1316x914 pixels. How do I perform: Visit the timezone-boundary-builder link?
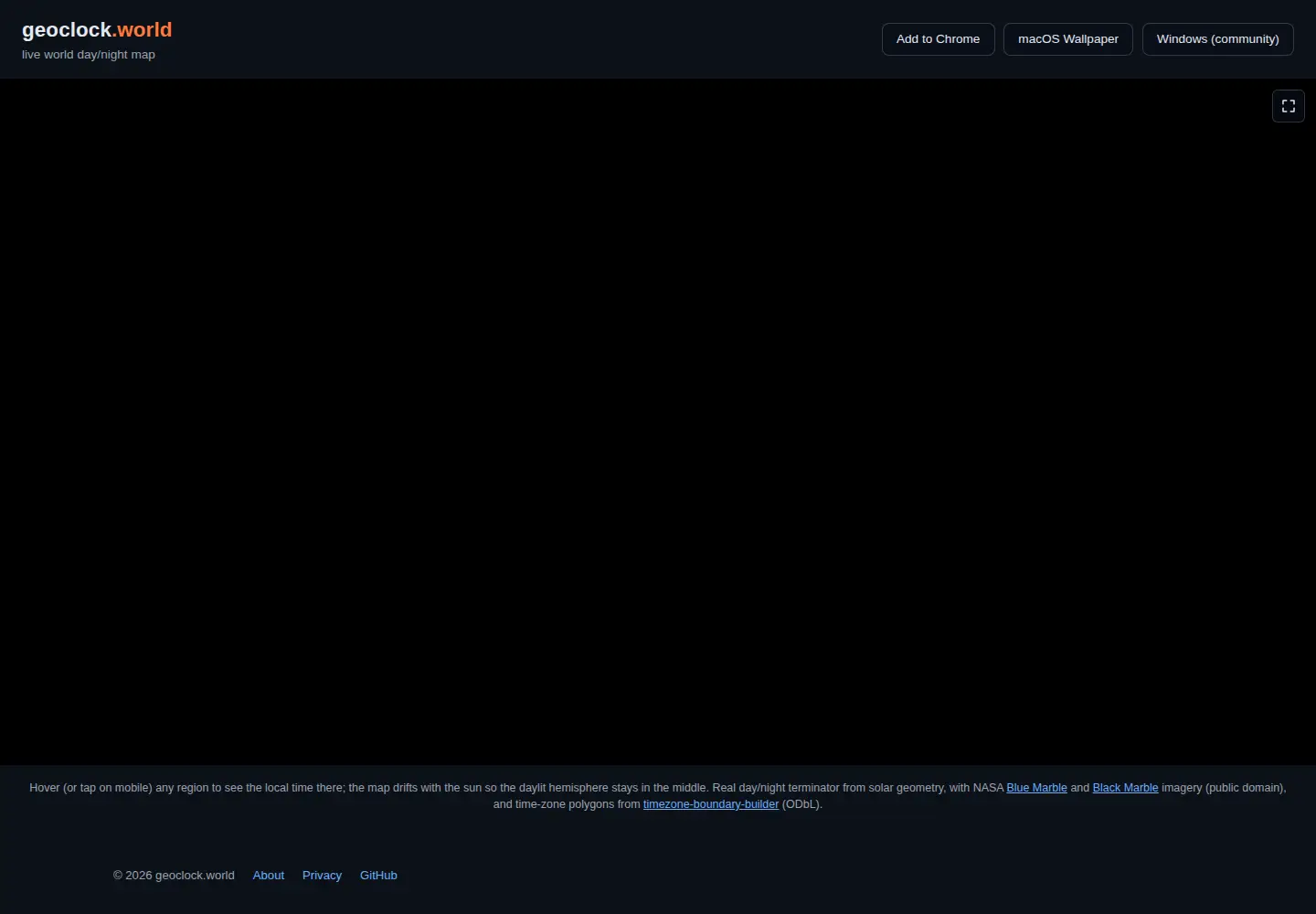pos(711,804)
